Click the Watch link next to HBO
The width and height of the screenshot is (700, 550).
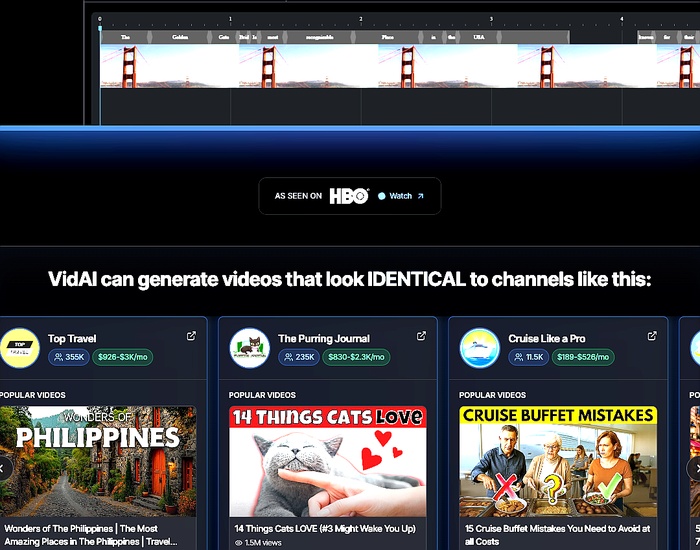pos(400,196)
